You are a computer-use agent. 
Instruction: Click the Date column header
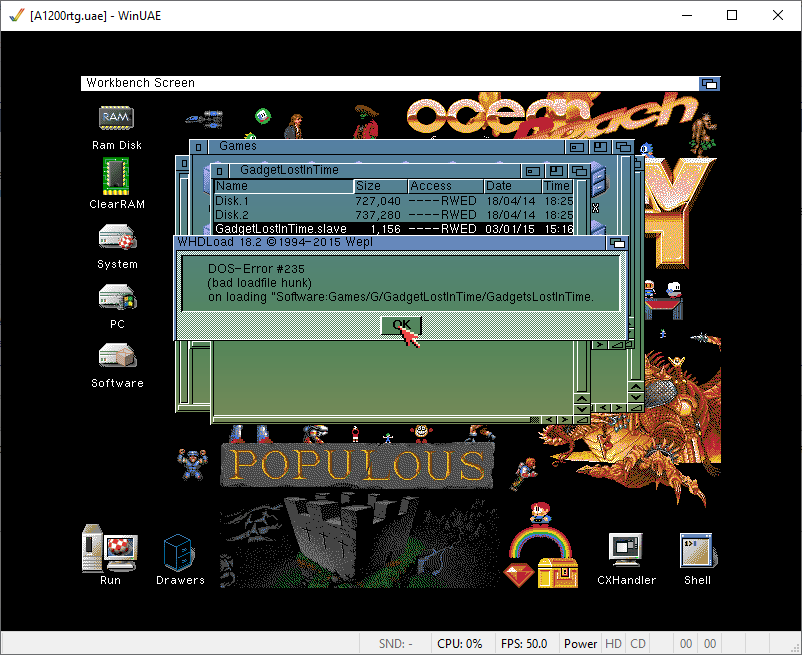coord(511,186)
